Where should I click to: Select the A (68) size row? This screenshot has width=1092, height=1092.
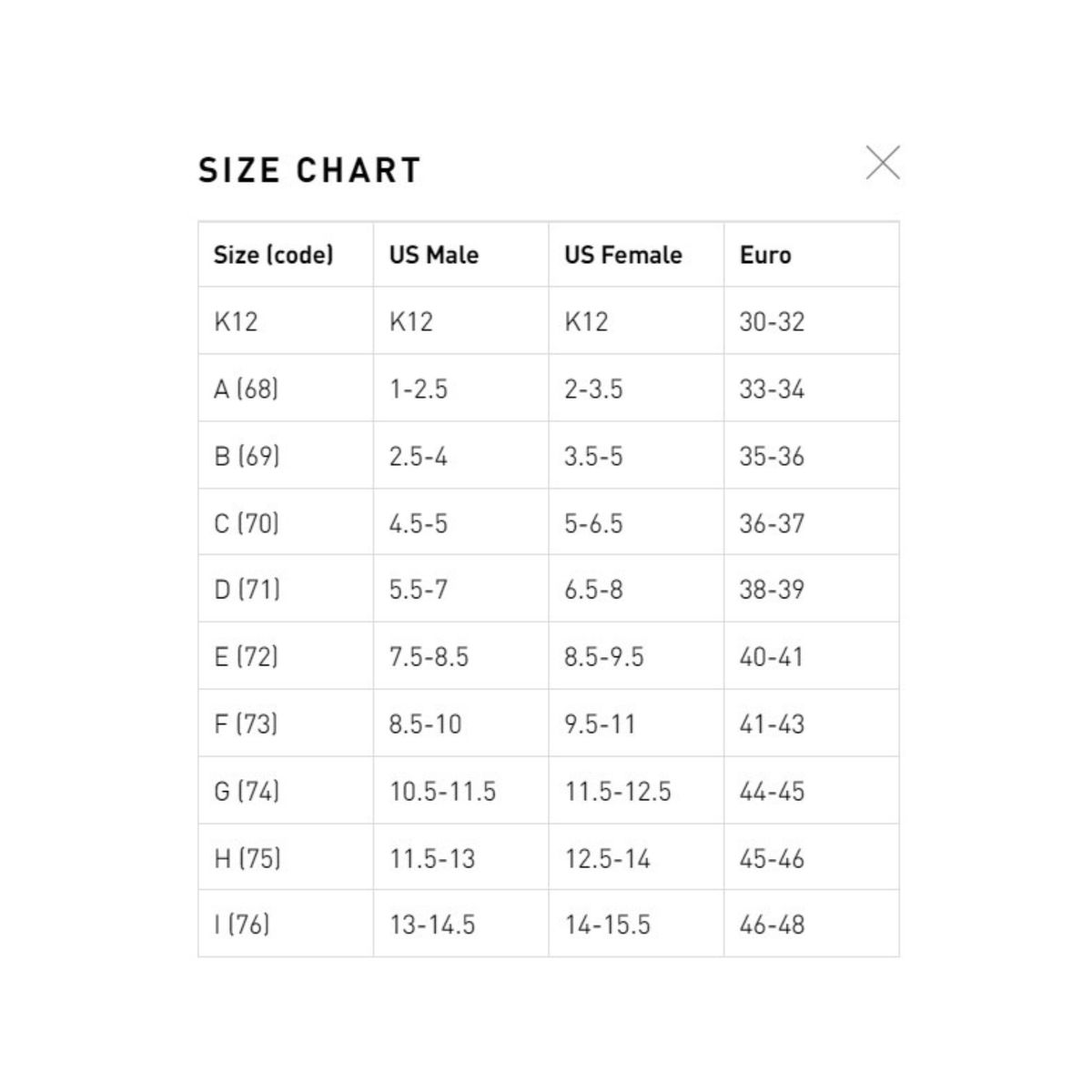tap(246, 389)
